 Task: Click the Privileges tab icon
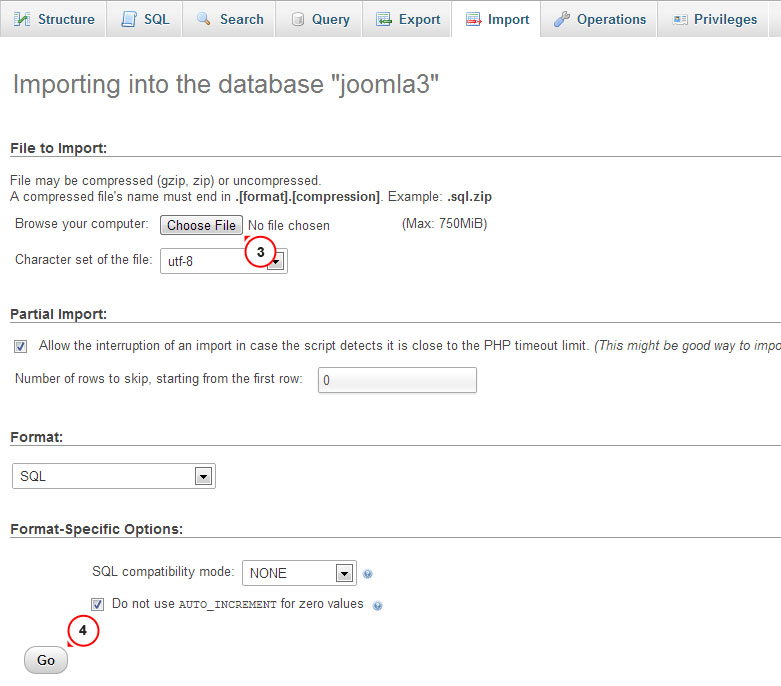680,19
